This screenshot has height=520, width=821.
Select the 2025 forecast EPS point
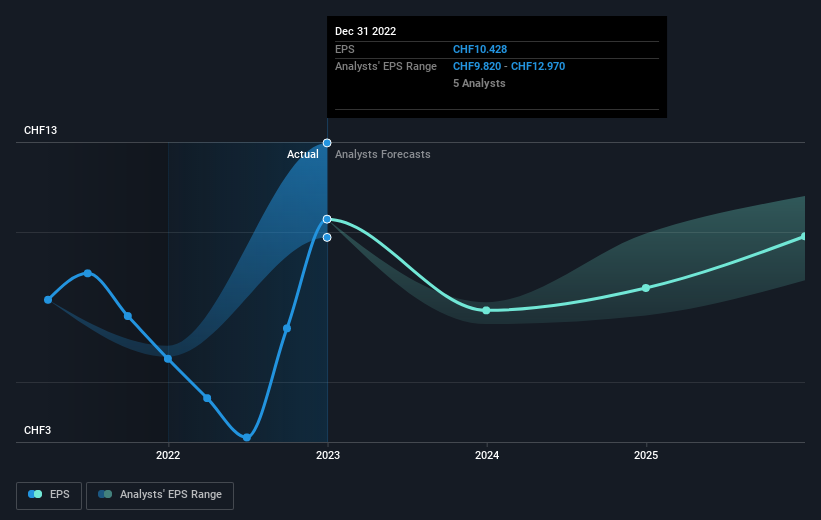(646, 288)
